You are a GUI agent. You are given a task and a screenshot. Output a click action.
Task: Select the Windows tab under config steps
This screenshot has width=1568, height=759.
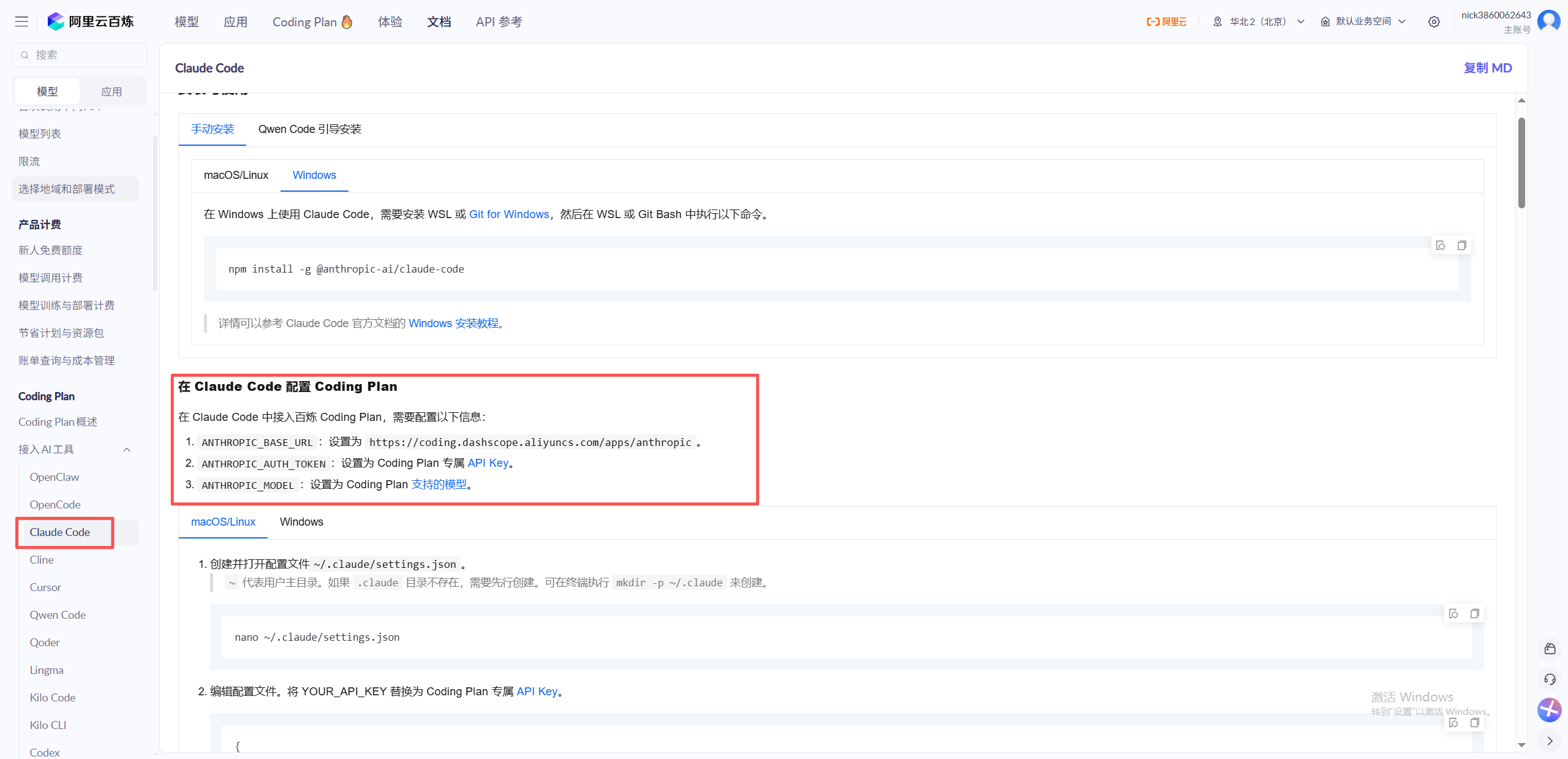click(301, 522)
